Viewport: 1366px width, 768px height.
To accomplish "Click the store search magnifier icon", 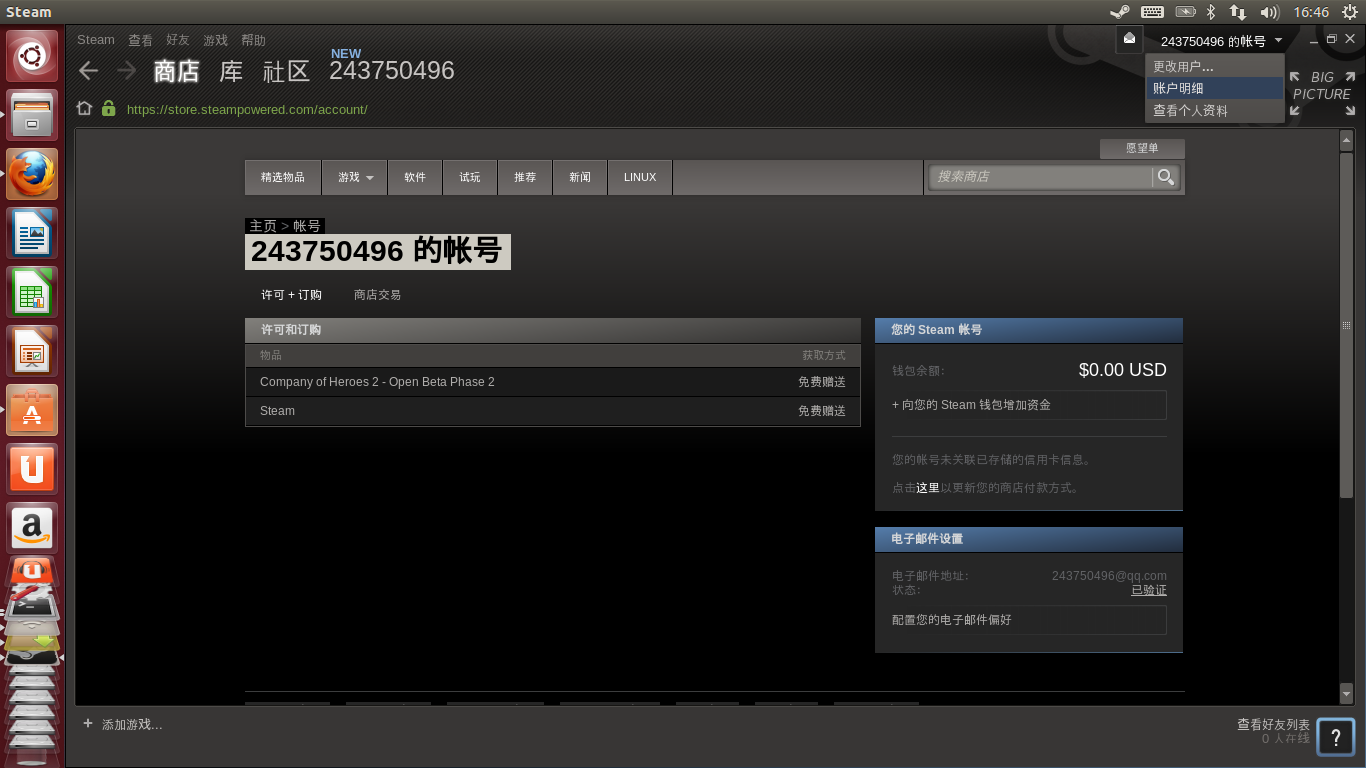I will [1165, 177].
